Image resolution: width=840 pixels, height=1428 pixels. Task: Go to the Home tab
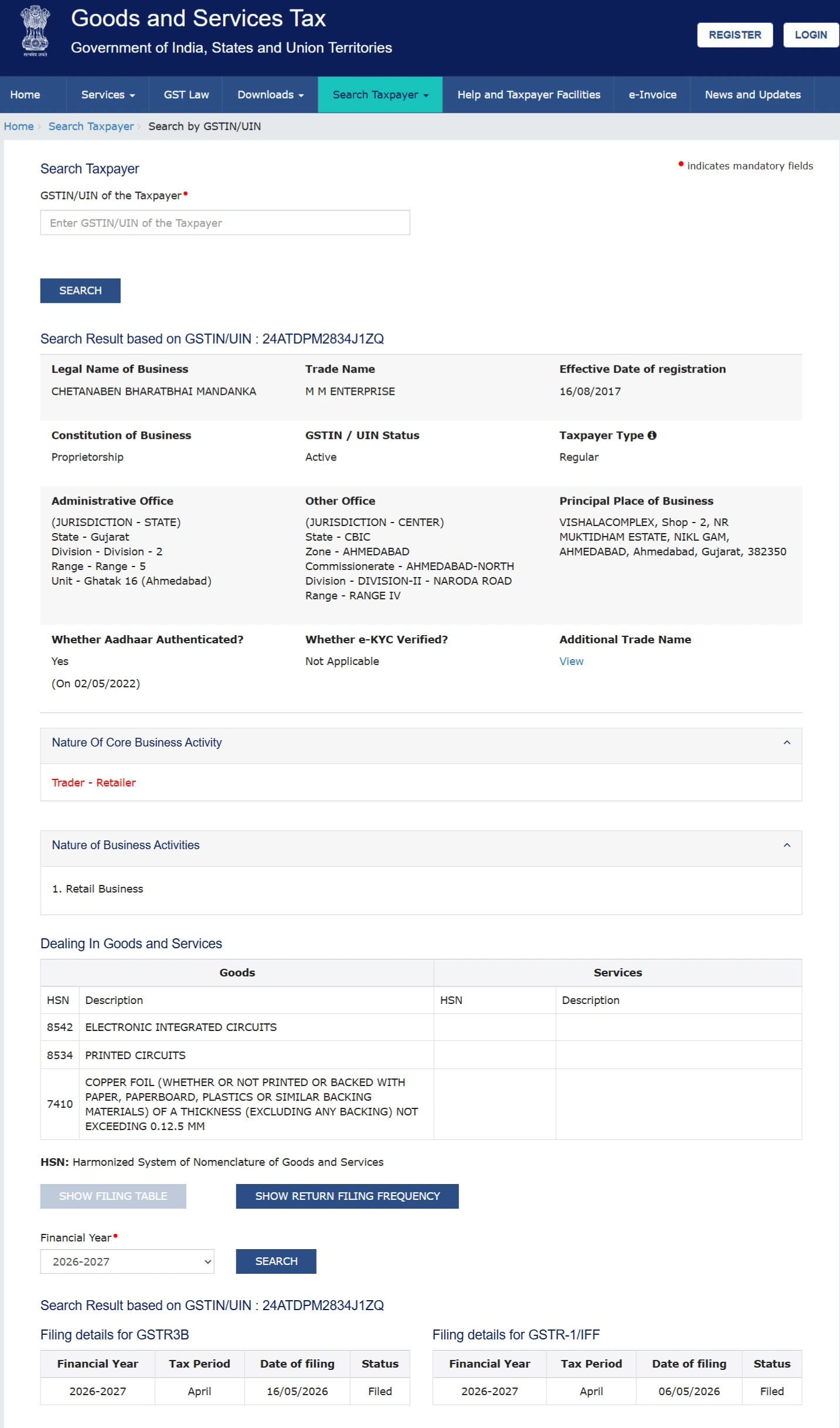click(x=25, y=94)
